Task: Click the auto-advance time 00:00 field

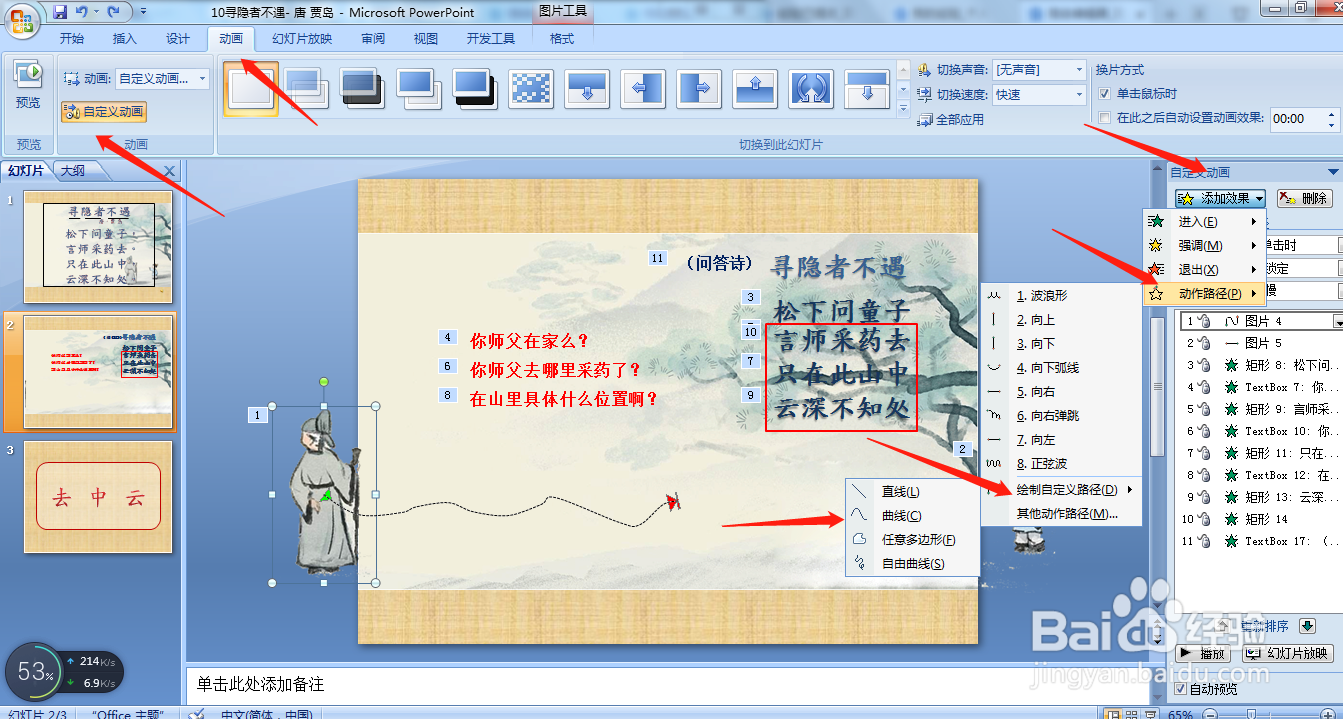Action: tap(1296, 118)
